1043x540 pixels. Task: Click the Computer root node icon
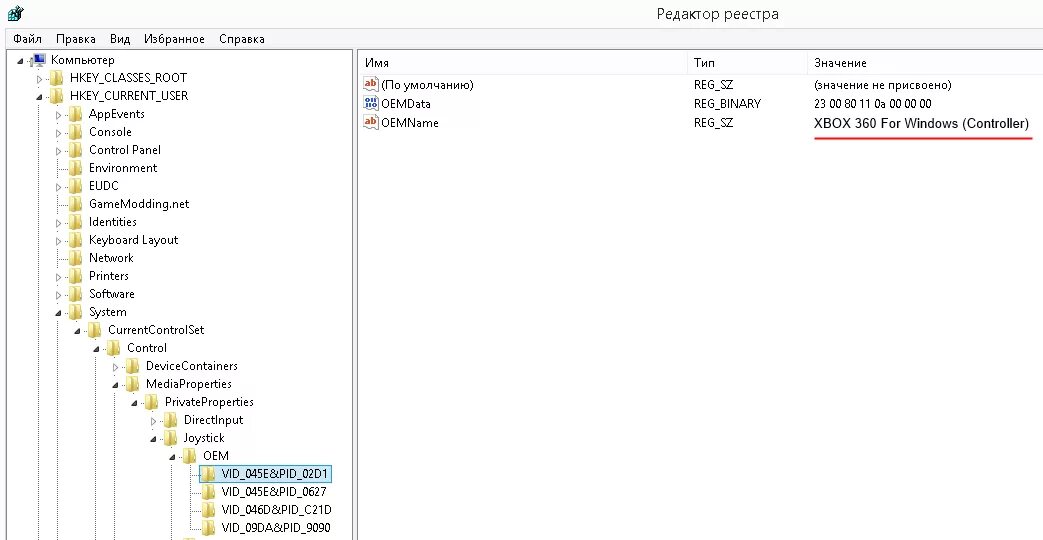click(x=39, y=61)
